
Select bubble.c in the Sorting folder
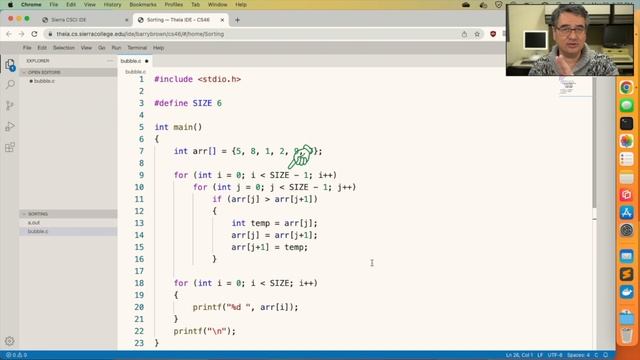[x=69, y=231]
